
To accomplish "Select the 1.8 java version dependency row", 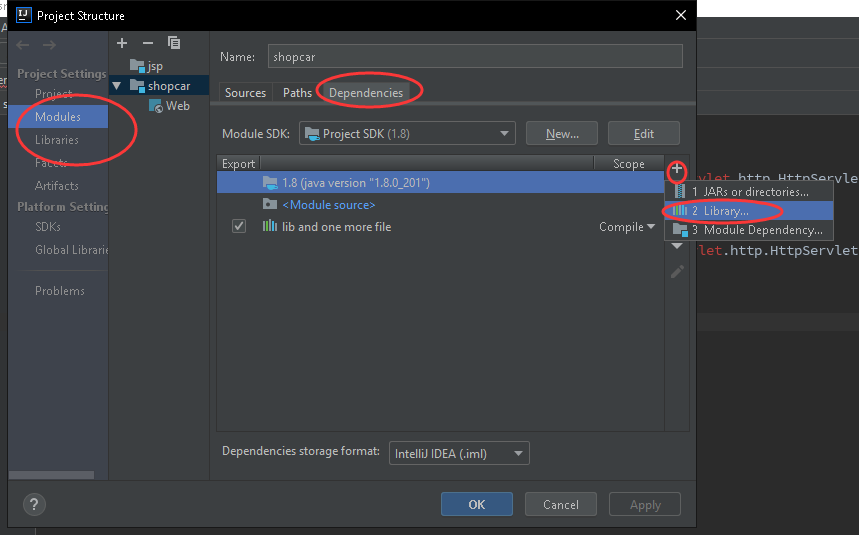I will [440, 182].
